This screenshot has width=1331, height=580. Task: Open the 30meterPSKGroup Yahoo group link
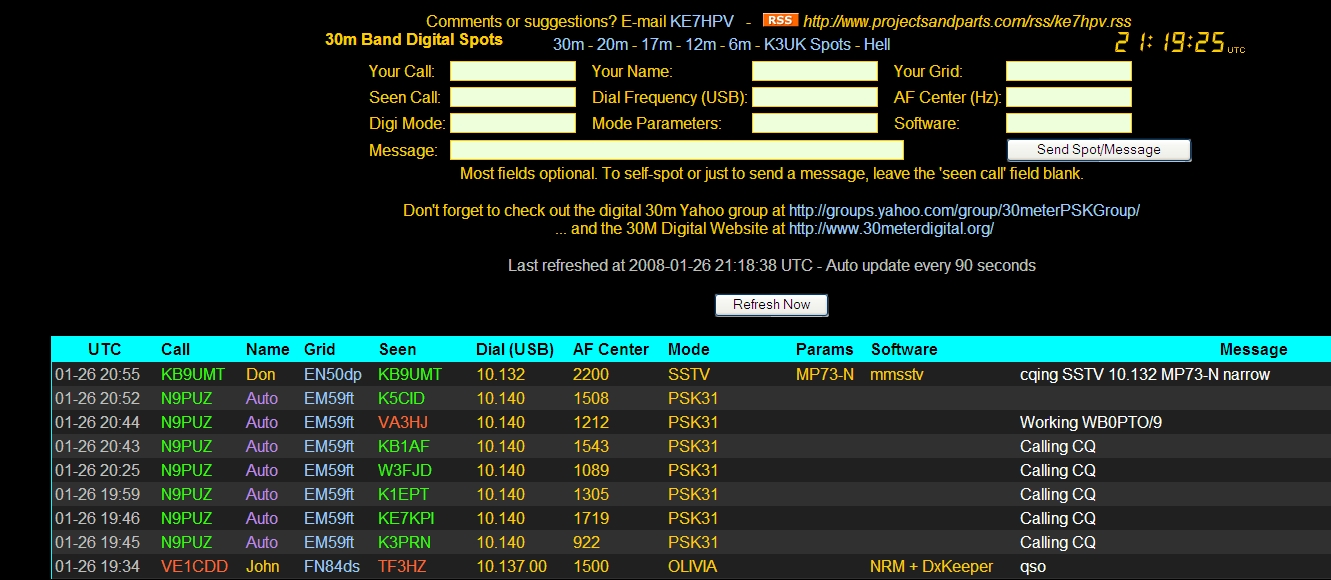tap(964, 211)
